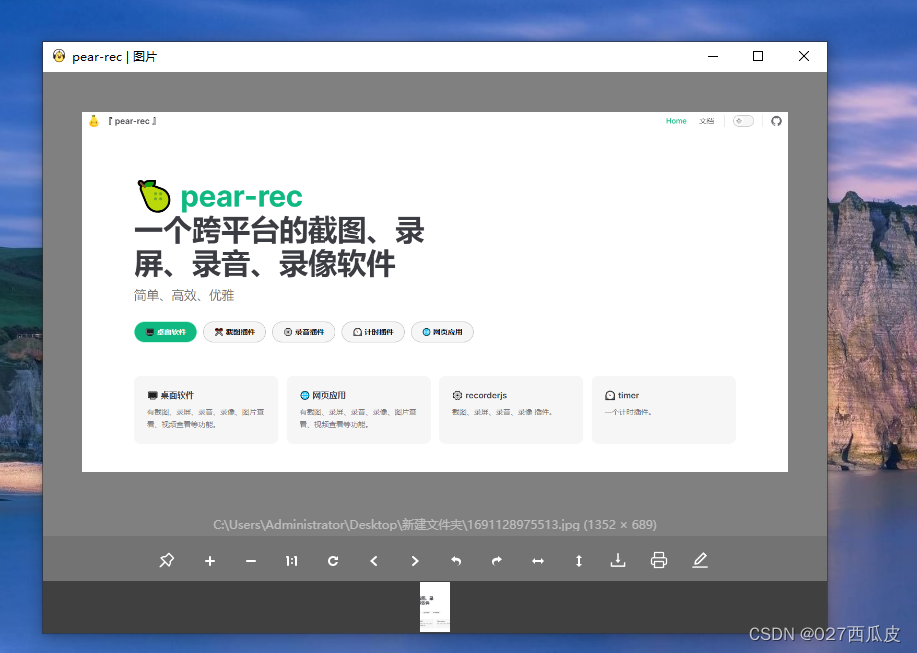
Task: Open the 文档 navigation item
Action: 707,120
